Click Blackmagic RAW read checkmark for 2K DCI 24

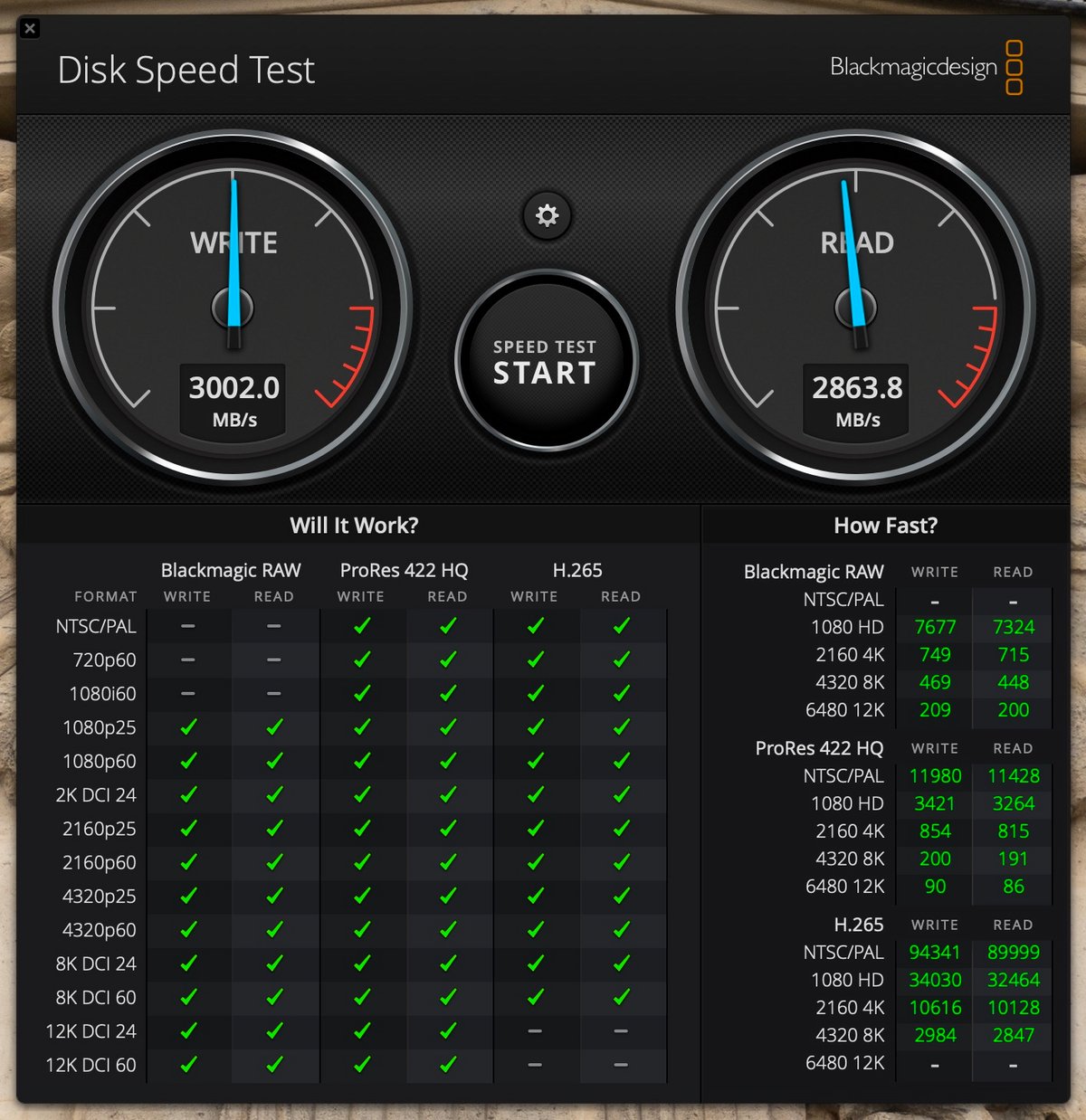click(274, 794)
